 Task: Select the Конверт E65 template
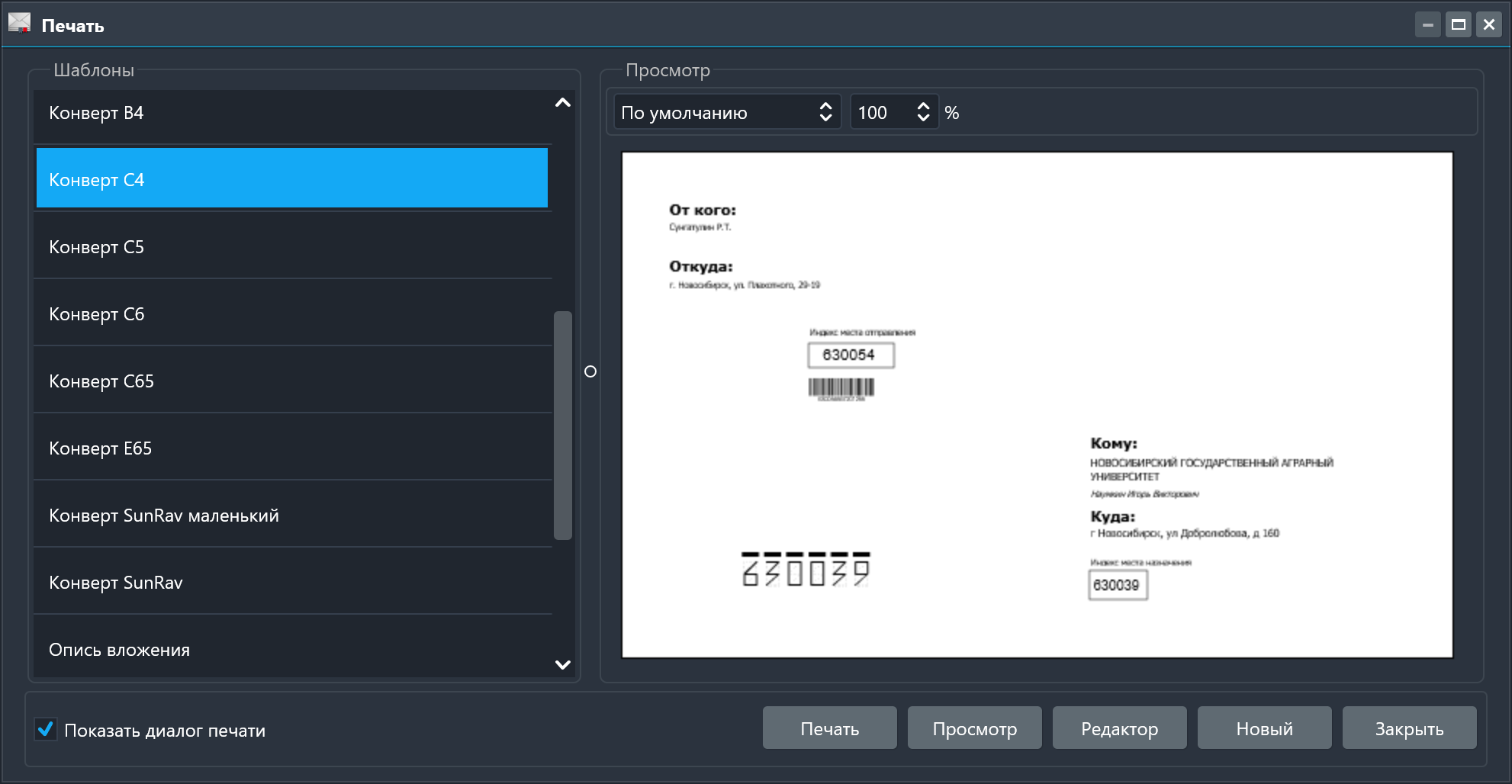point(292,448)
